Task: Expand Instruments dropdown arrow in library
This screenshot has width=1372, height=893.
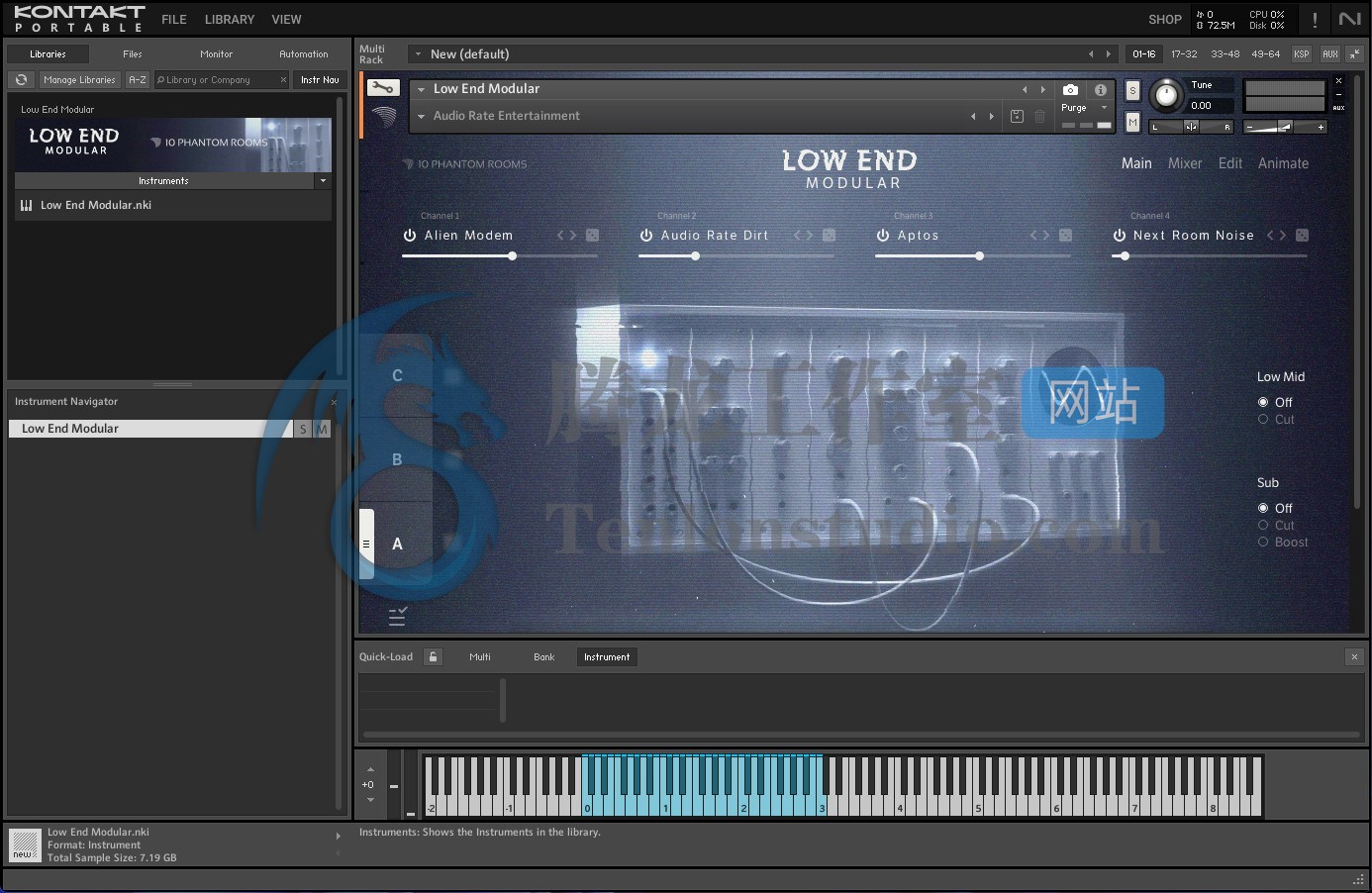Action: pyautogui.click(x=323, y=180)
